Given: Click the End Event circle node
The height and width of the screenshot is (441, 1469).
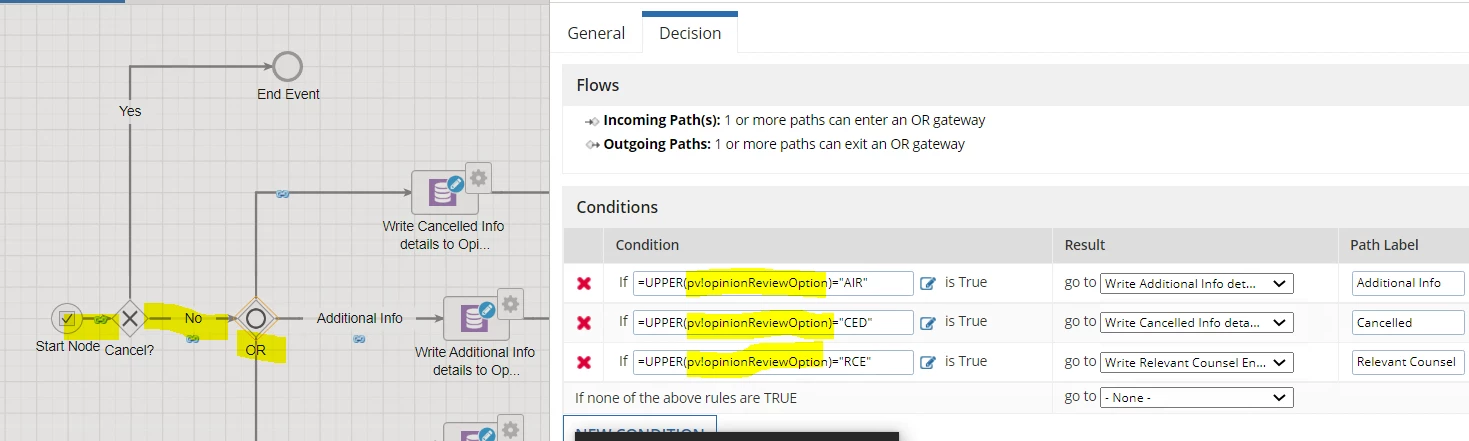Looking at the screenshot, I should click(287, 67).
